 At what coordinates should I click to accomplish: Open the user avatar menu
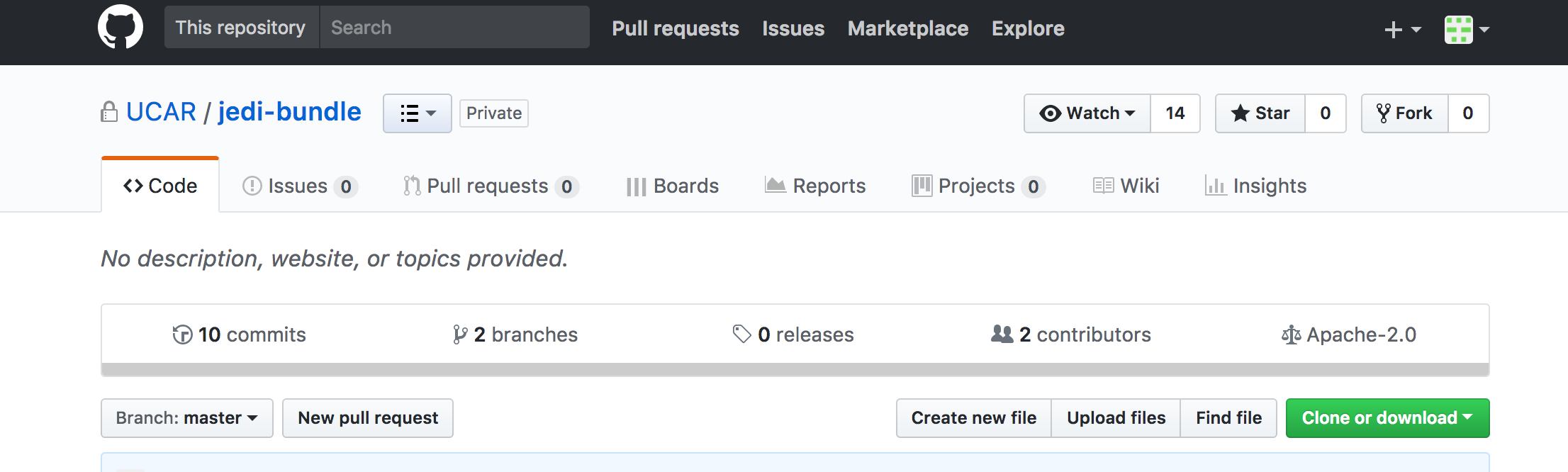point(1466,29)
